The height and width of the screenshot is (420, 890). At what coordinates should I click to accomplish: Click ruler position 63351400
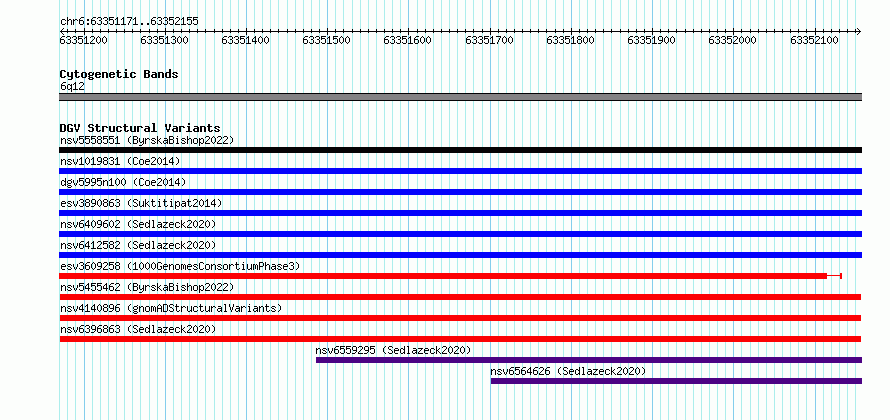click(246, 40)
